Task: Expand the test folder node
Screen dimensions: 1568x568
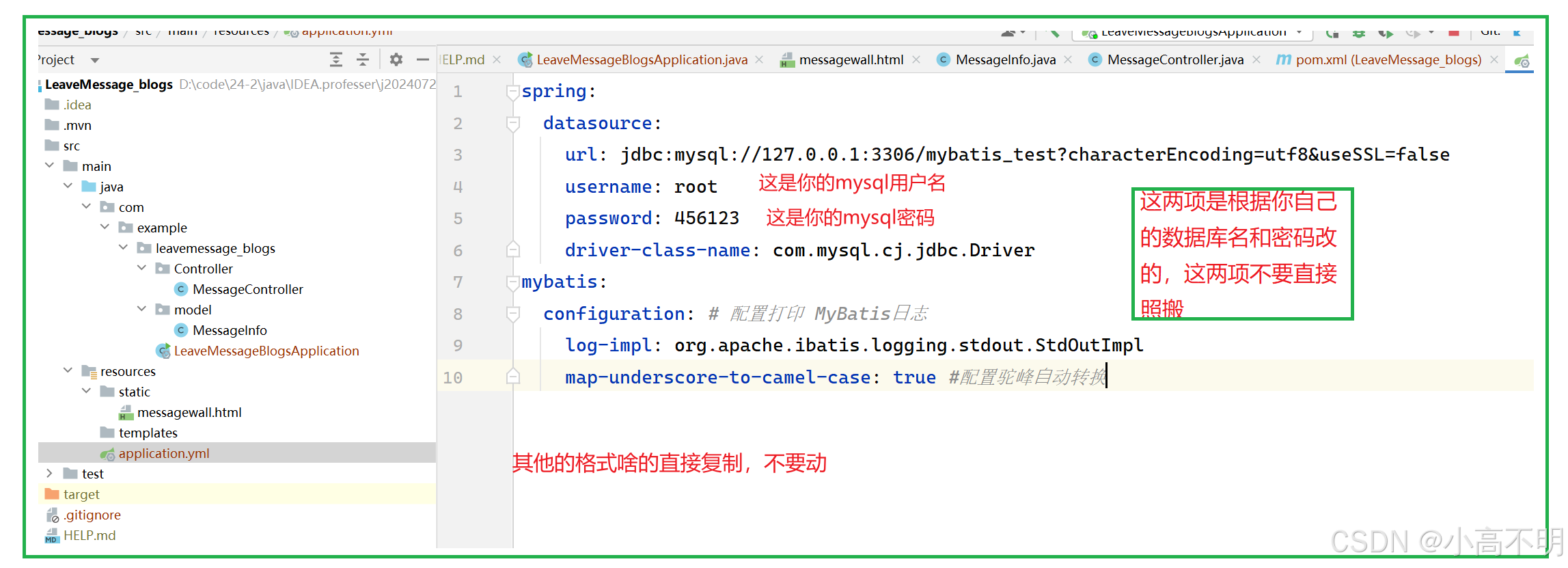Action: [49, 473]
